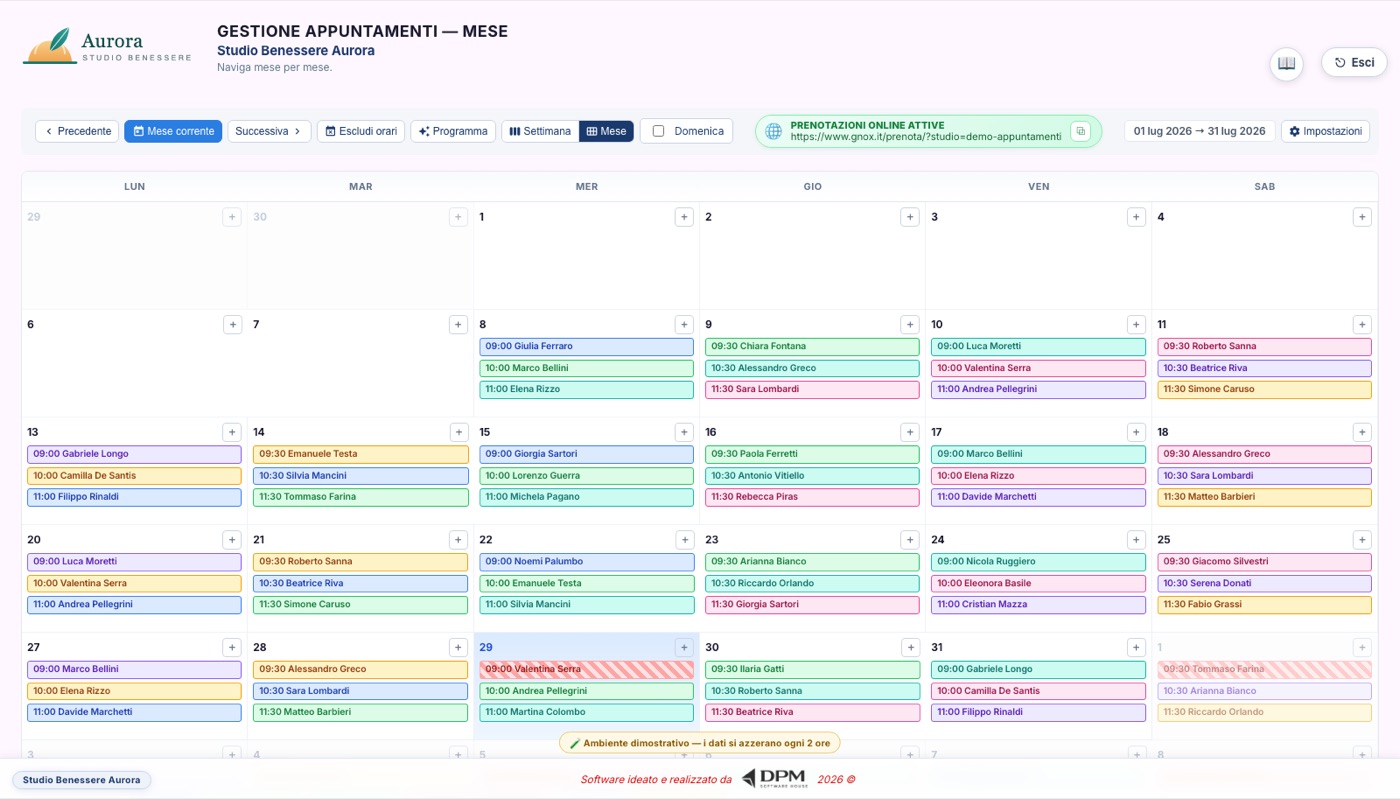
Task: Add appointment on day 6 with plus
Action: coord(232,324)
